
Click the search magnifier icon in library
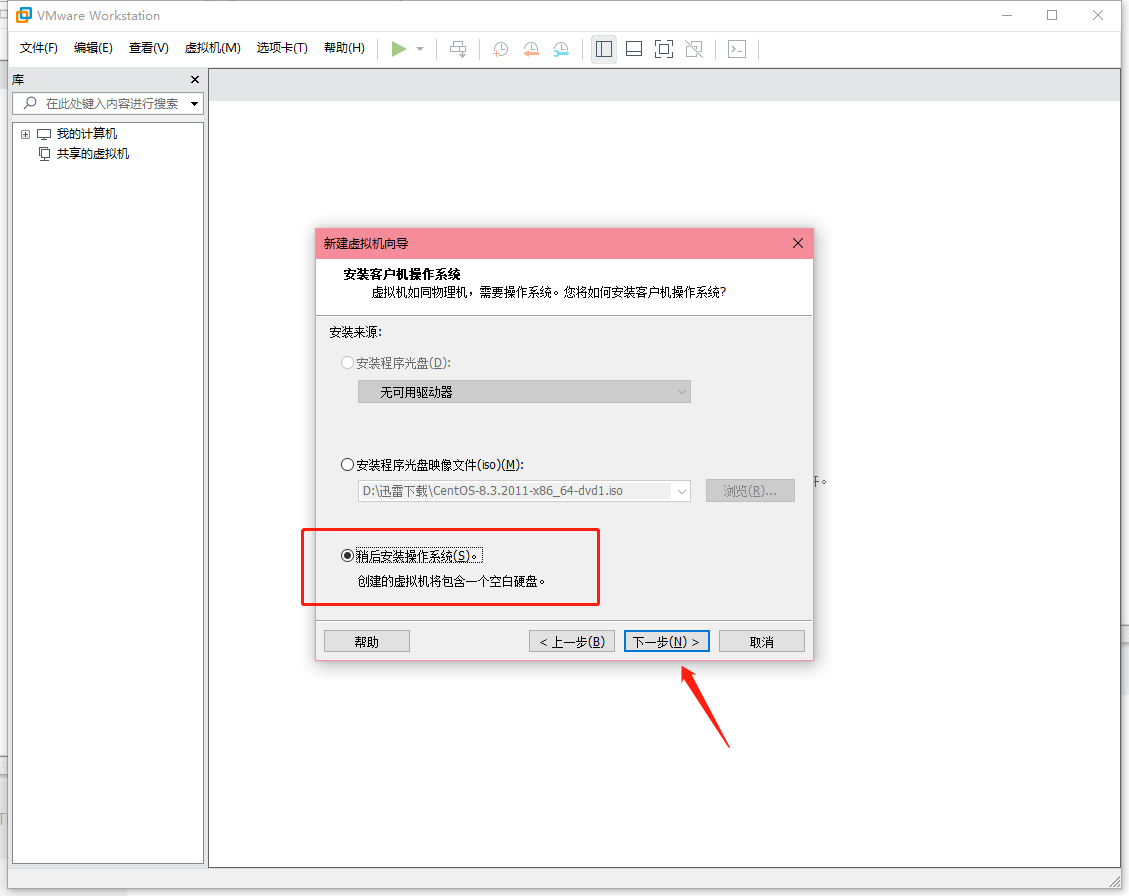click(x=30, y=103)
